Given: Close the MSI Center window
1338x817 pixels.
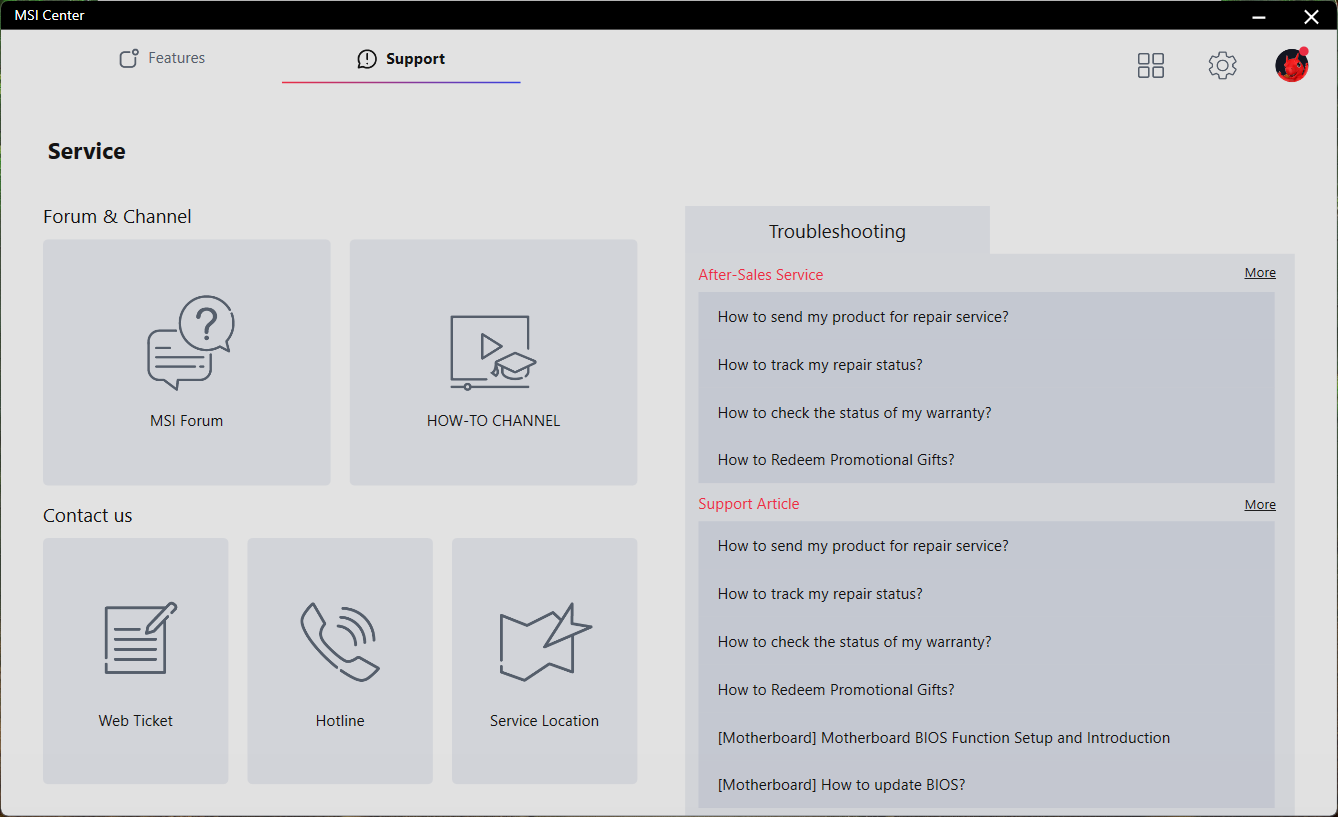Looking at the screenshot, I should [x=1311, y=16].
